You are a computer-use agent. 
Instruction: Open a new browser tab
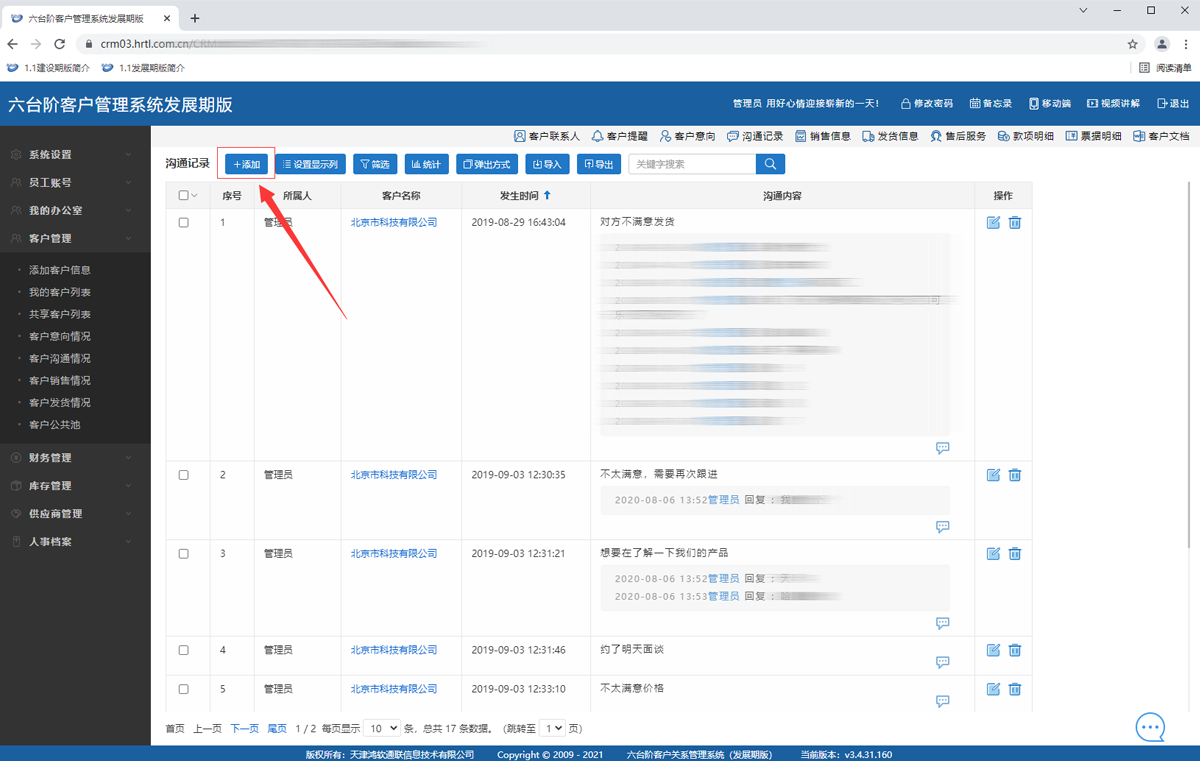pyautogui.click(x=194, y=18)
